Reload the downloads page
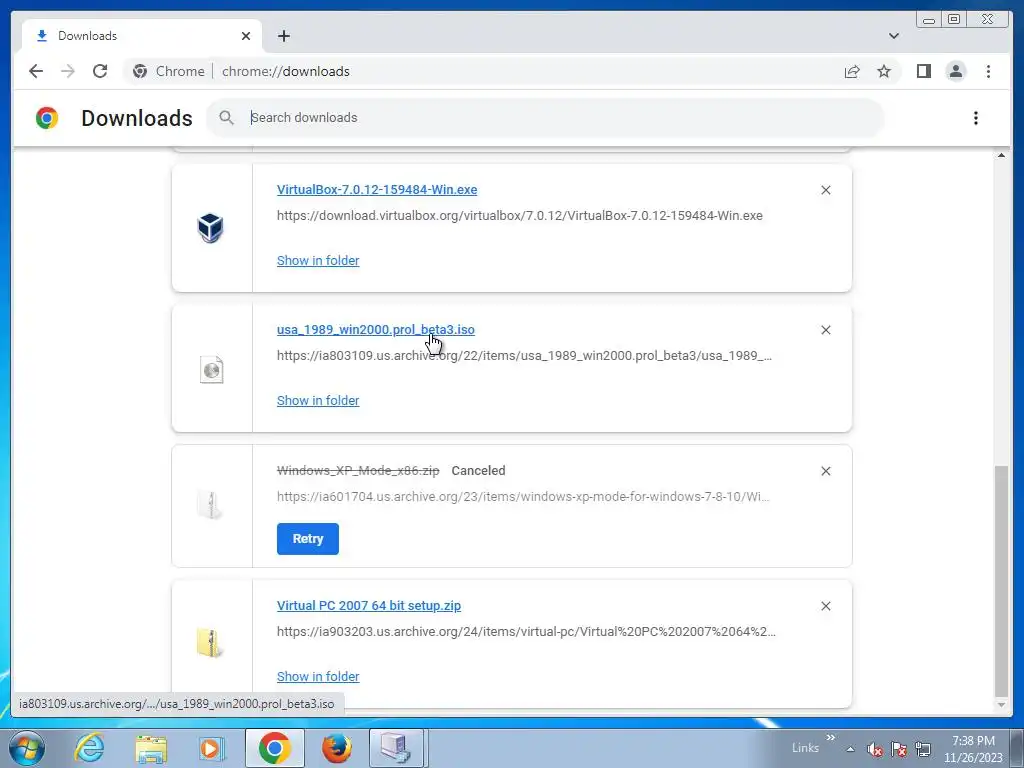Viewport: 1024px width, 768px height. (100, 71)
